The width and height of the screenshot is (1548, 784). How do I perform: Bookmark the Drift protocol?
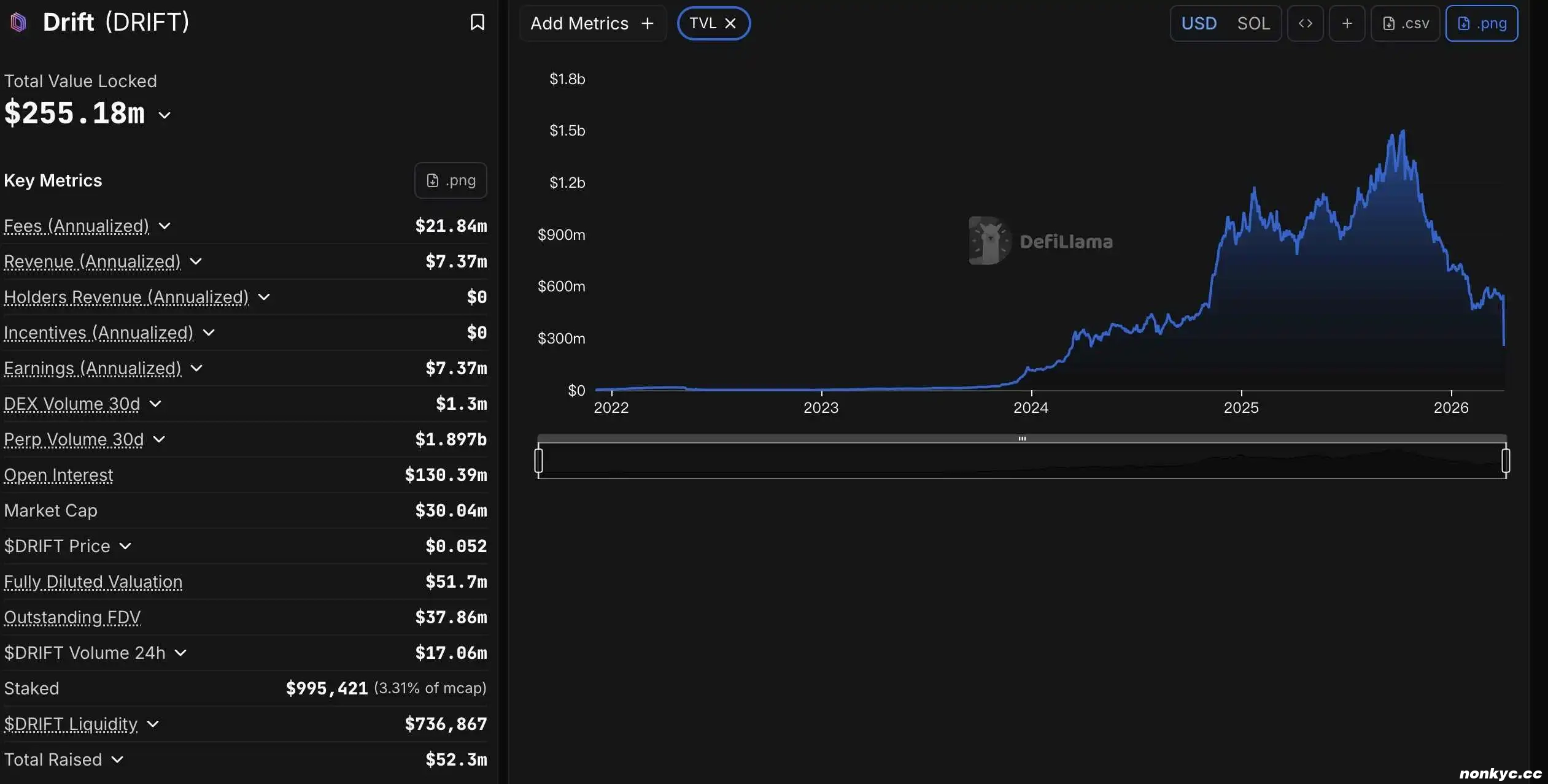[477, 23]
